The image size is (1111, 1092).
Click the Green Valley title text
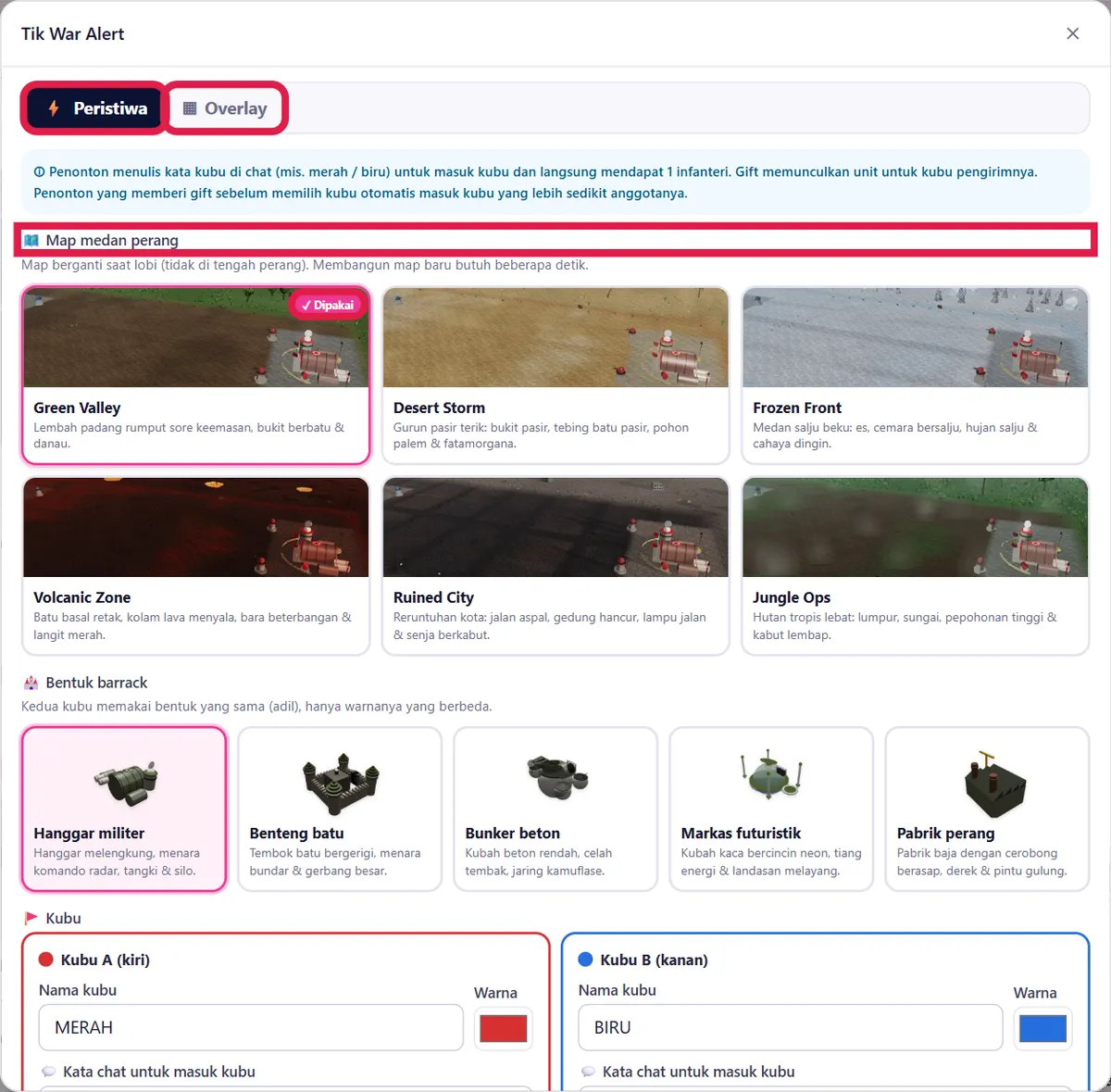[x=77, y=408]
